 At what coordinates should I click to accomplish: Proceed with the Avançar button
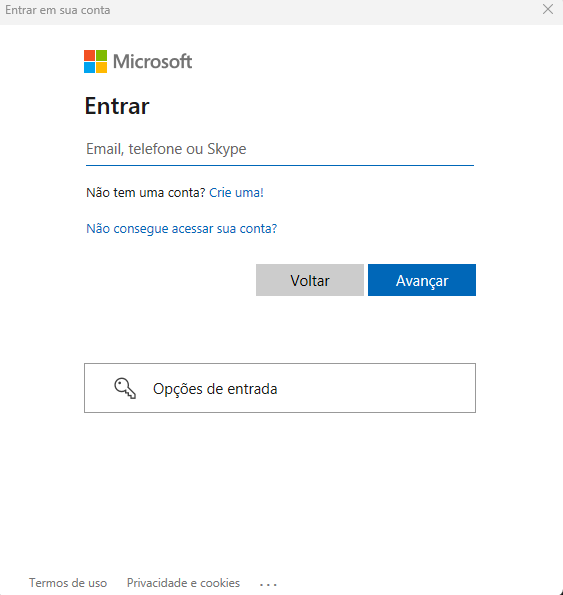422,280
